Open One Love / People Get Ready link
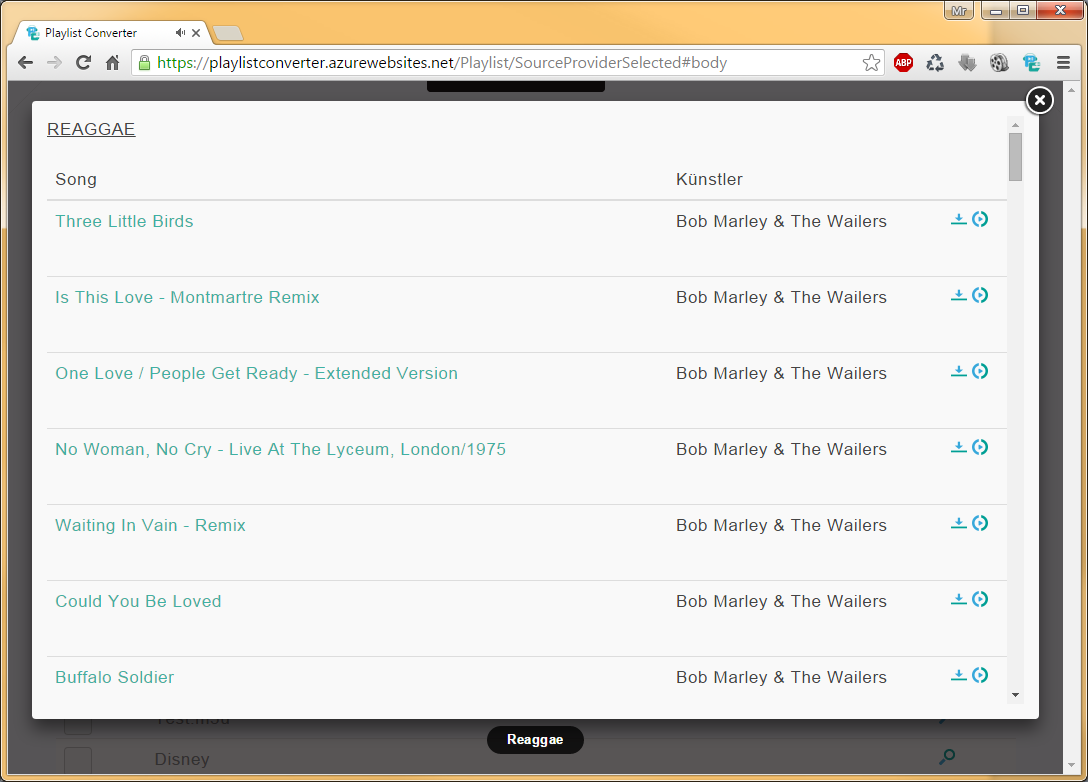Viewport: 1088px width, 782px height. tap(257, 373)
